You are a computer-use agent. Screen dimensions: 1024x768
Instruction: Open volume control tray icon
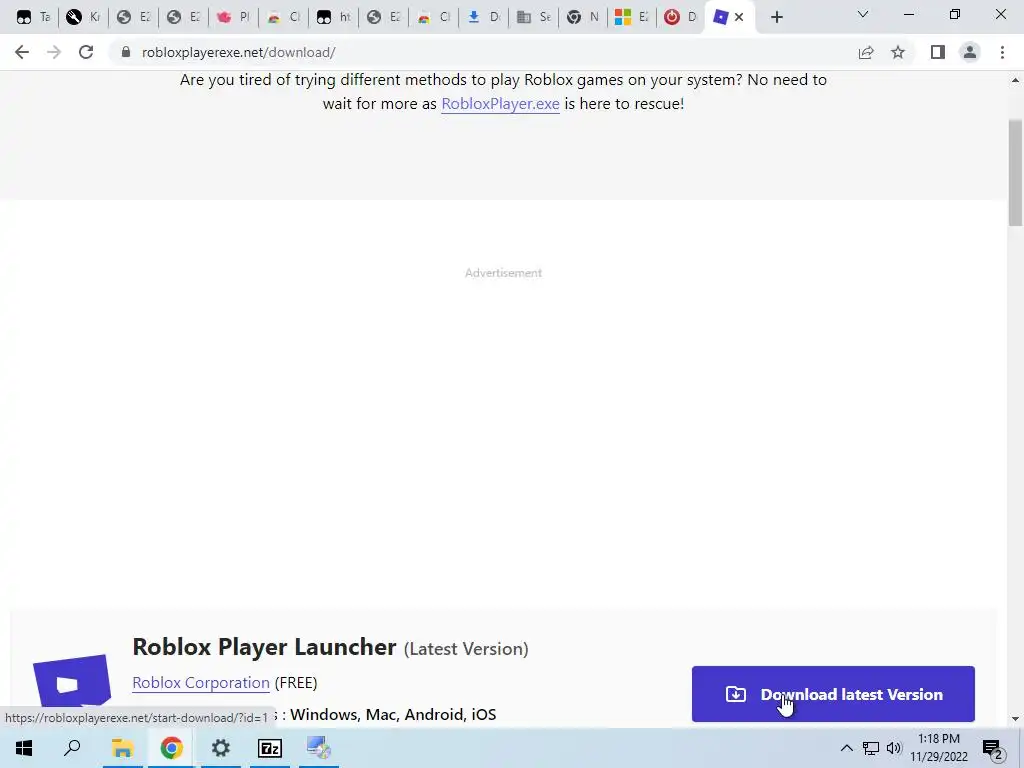(894, 748)
